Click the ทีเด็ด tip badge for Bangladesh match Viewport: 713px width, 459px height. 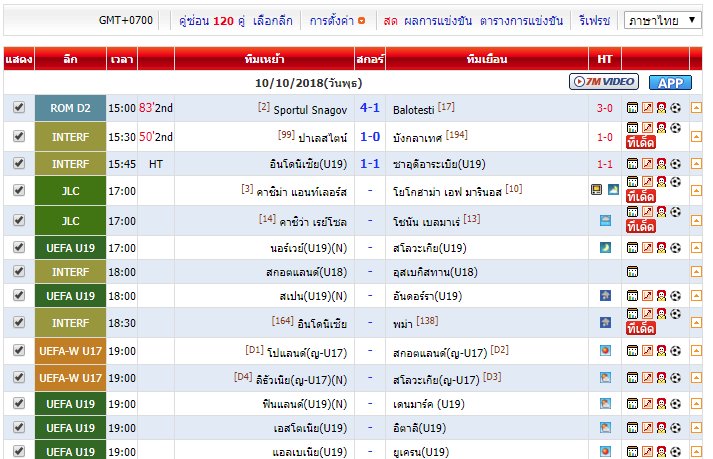click(x=640, y=143)
